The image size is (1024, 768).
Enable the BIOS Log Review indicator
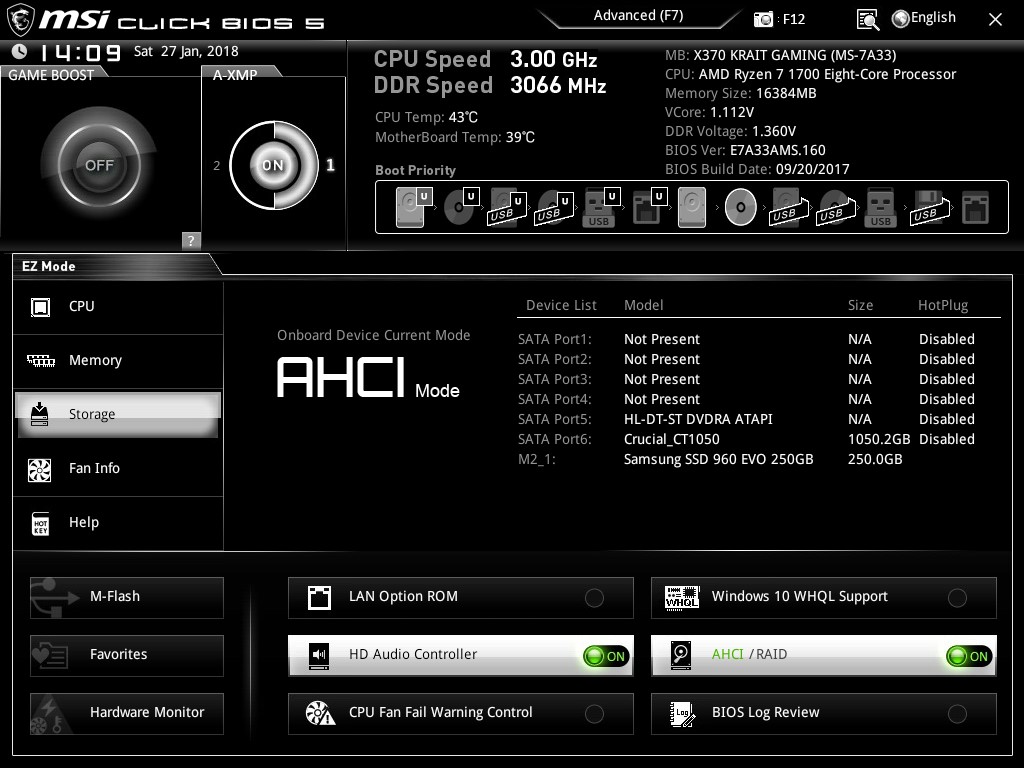pos(957,714)
